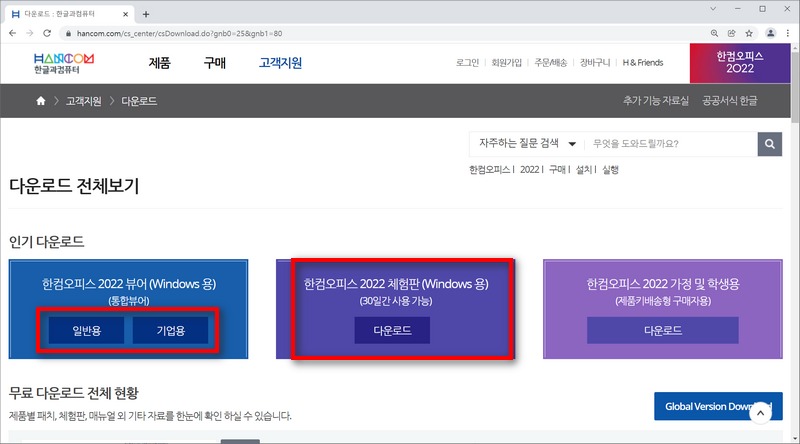The height and width of the screenshot is (444, 800).
Task: Open the Chrome profile avatar icon
Action: (x=770, y=33)
